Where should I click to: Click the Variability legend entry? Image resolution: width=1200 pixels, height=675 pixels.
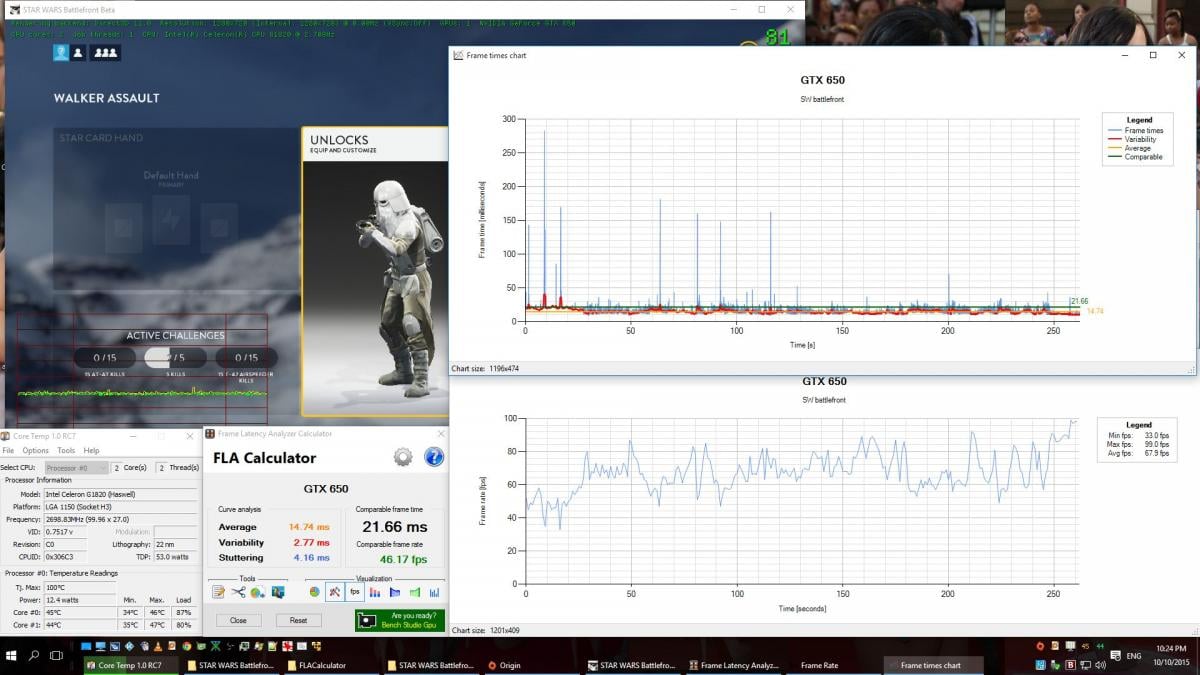[1133, 139]
